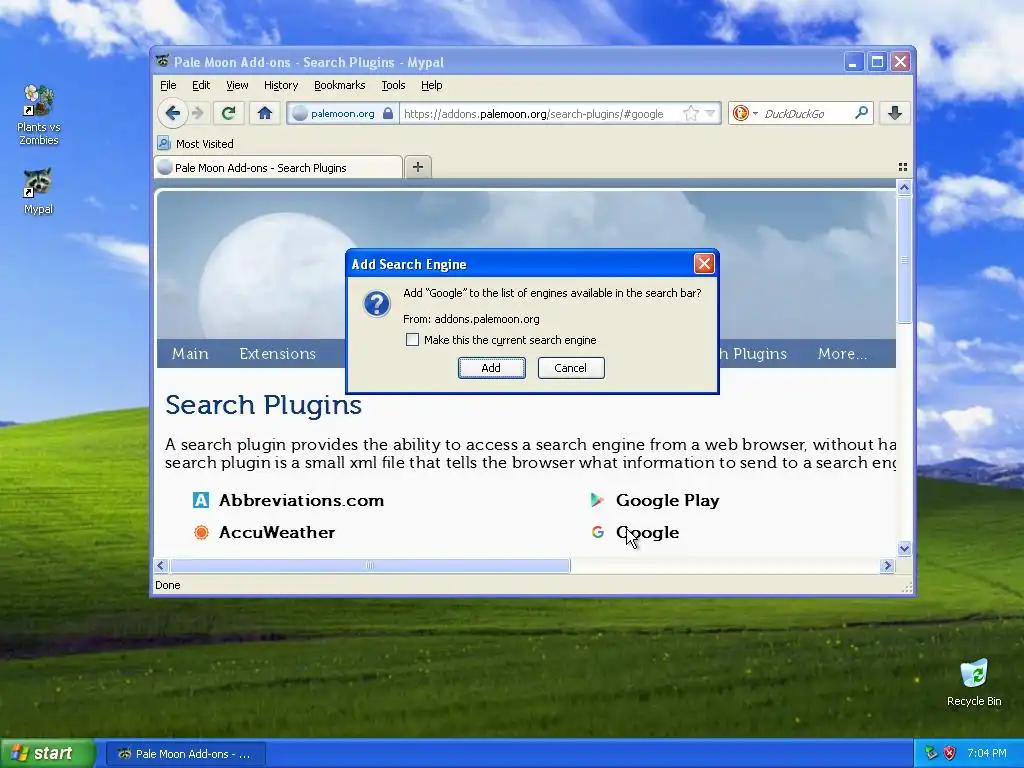Viewport: 1024px width, 768px height.
Task: Click the horizontal scrollbar left arrow
Action: click(x=161, y=566)
